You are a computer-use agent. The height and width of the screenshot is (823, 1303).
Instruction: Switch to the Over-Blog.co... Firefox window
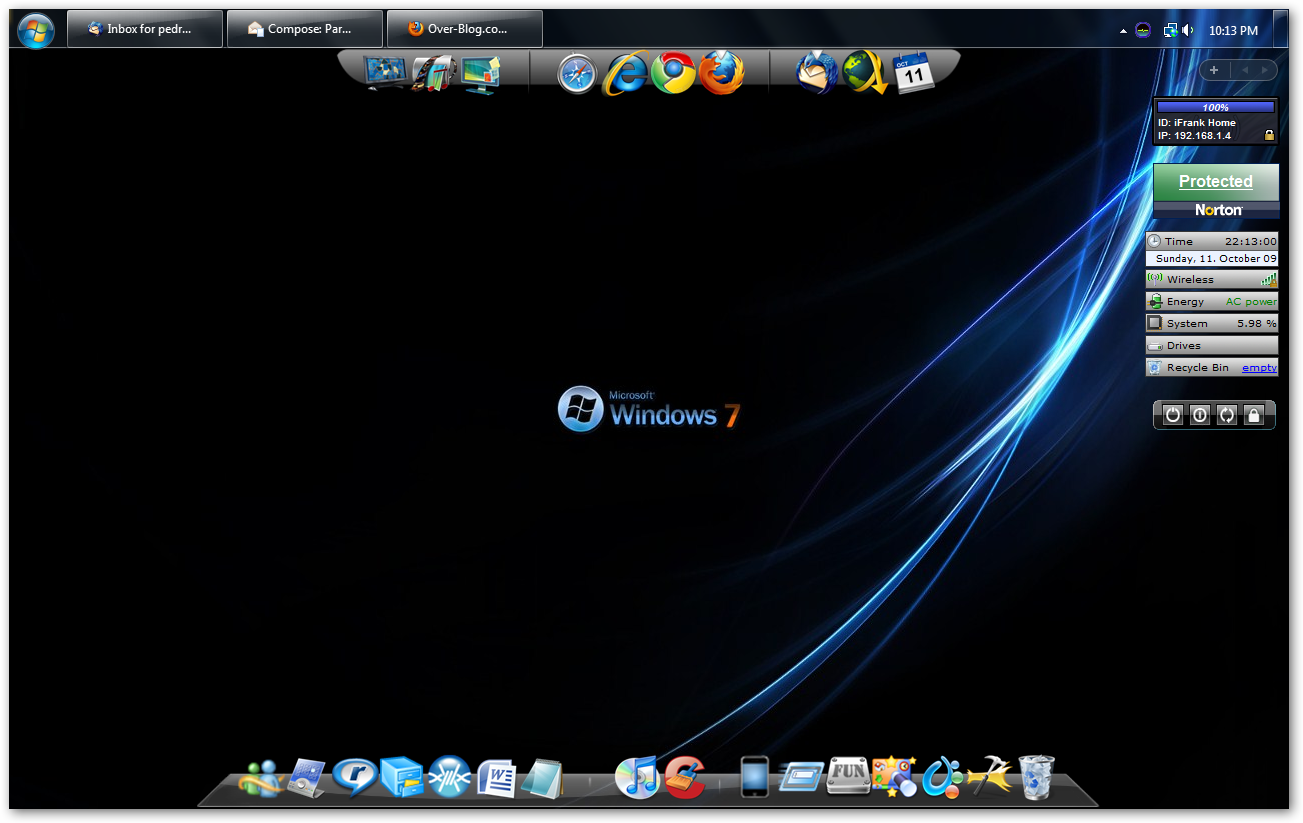[465, 29]
